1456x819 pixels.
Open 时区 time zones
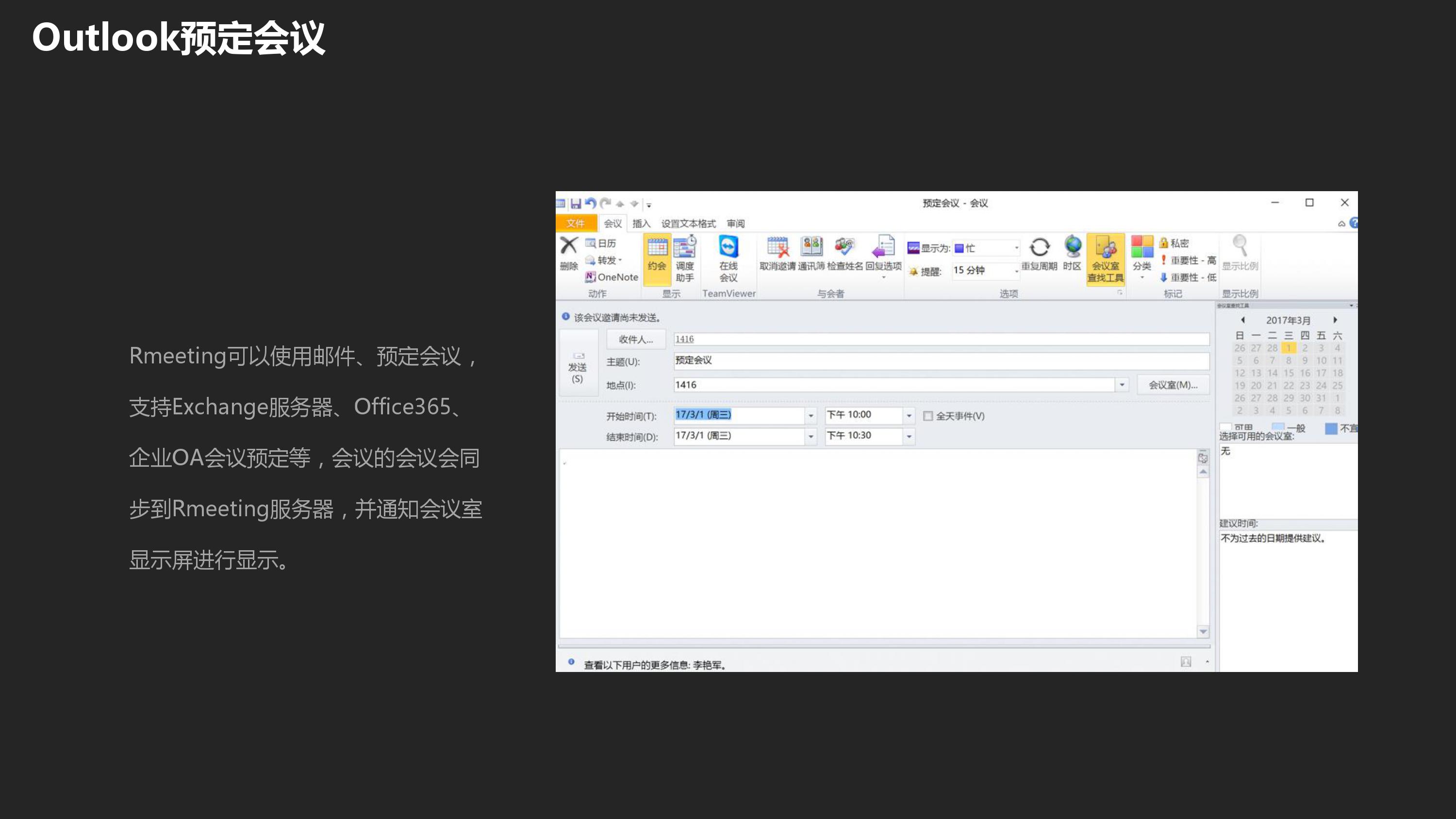1072,254
